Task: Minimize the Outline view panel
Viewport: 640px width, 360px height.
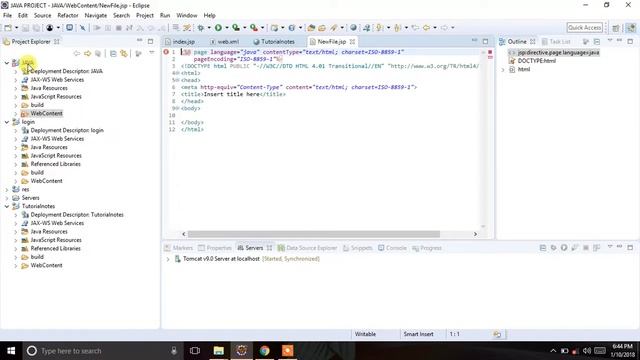Action: pyautogui.click(x=620, y=41)
